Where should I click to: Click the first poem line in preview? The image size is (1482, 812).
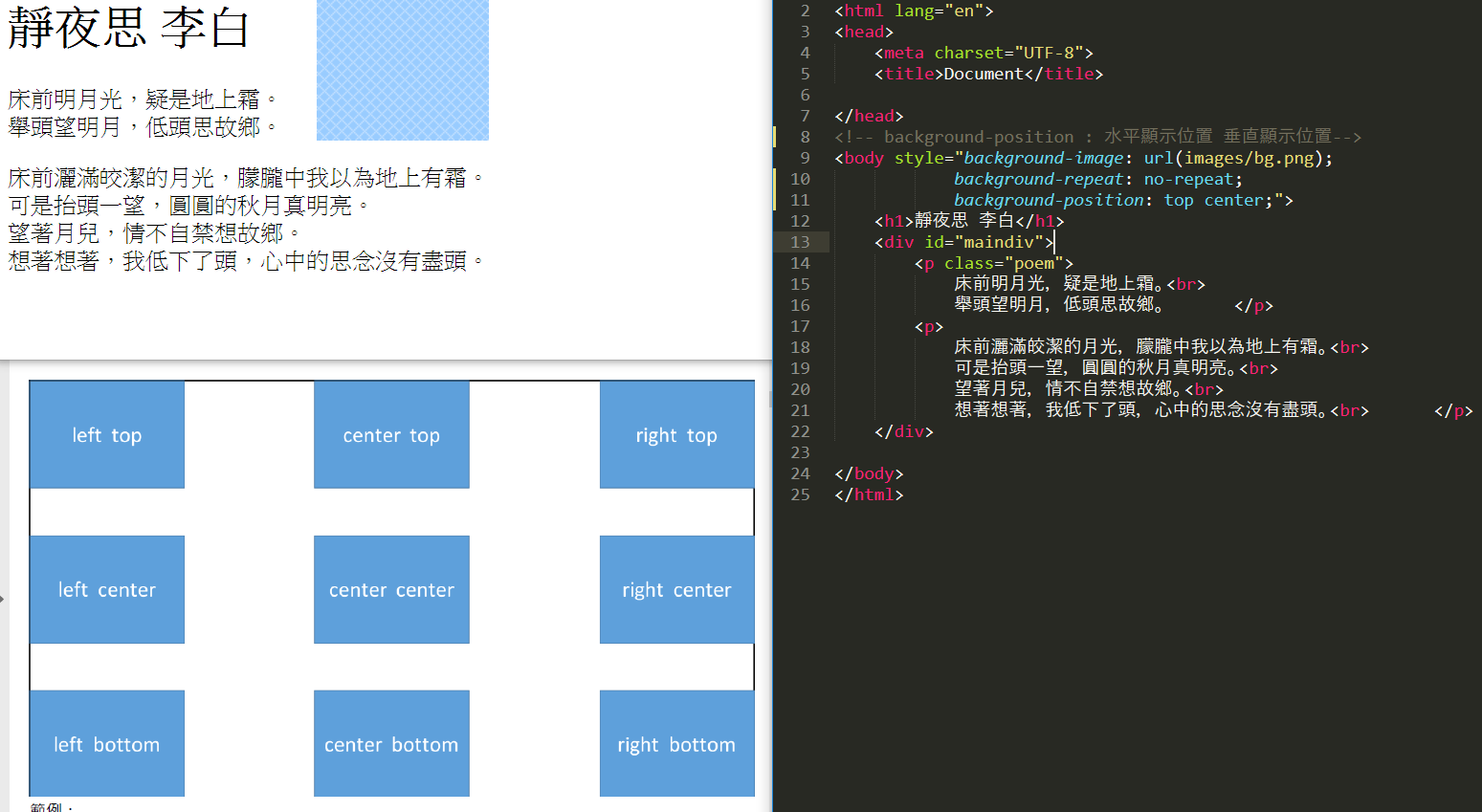[x=143, y=99]
